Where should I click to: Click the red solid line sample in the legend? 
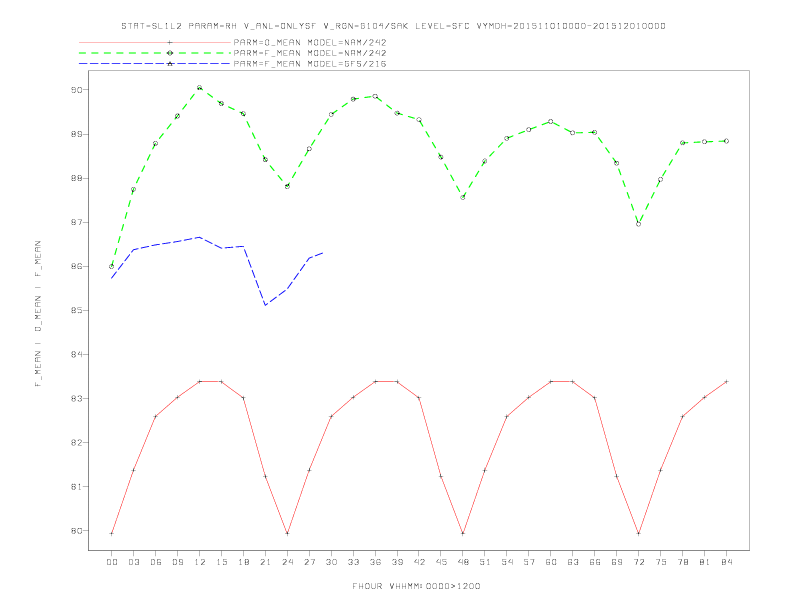tap(155, 42)
